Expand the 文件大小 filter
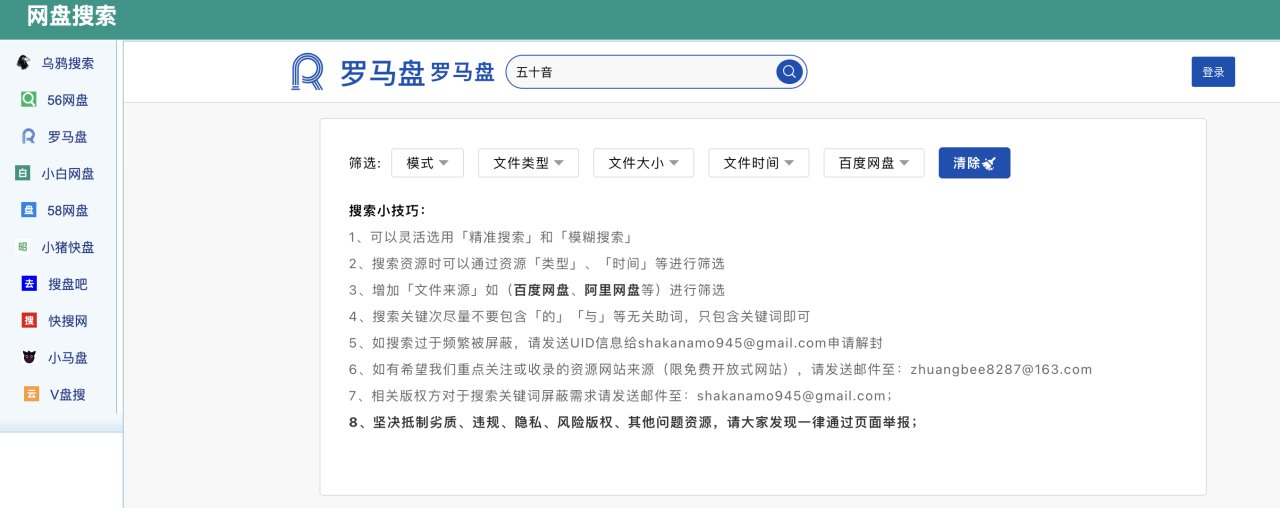 pyautogui.click(x=643, y=163)
